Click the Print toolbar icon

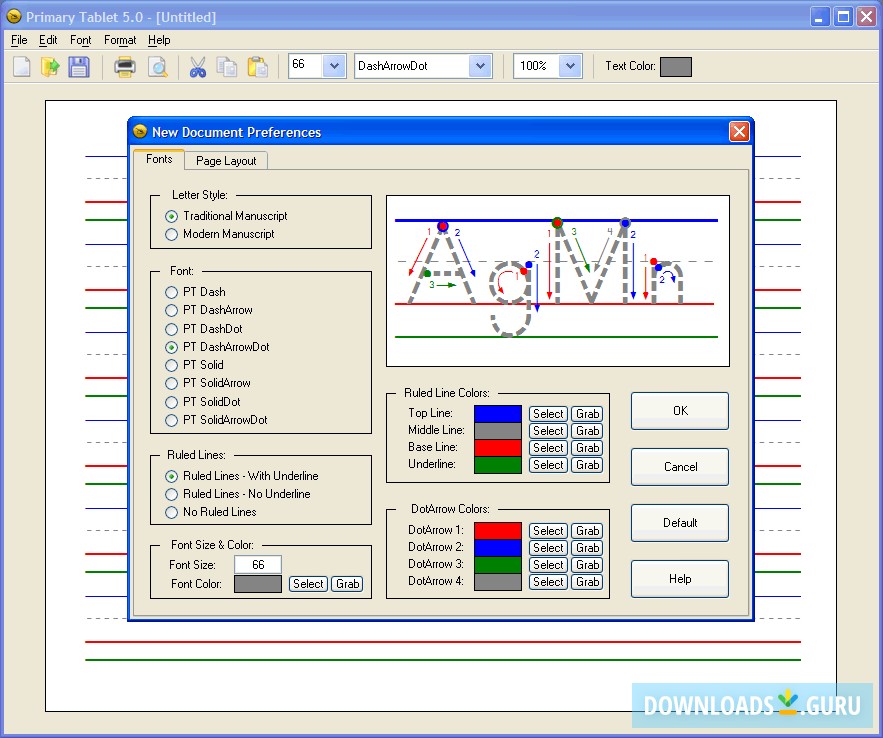click(x=125, y=67)
